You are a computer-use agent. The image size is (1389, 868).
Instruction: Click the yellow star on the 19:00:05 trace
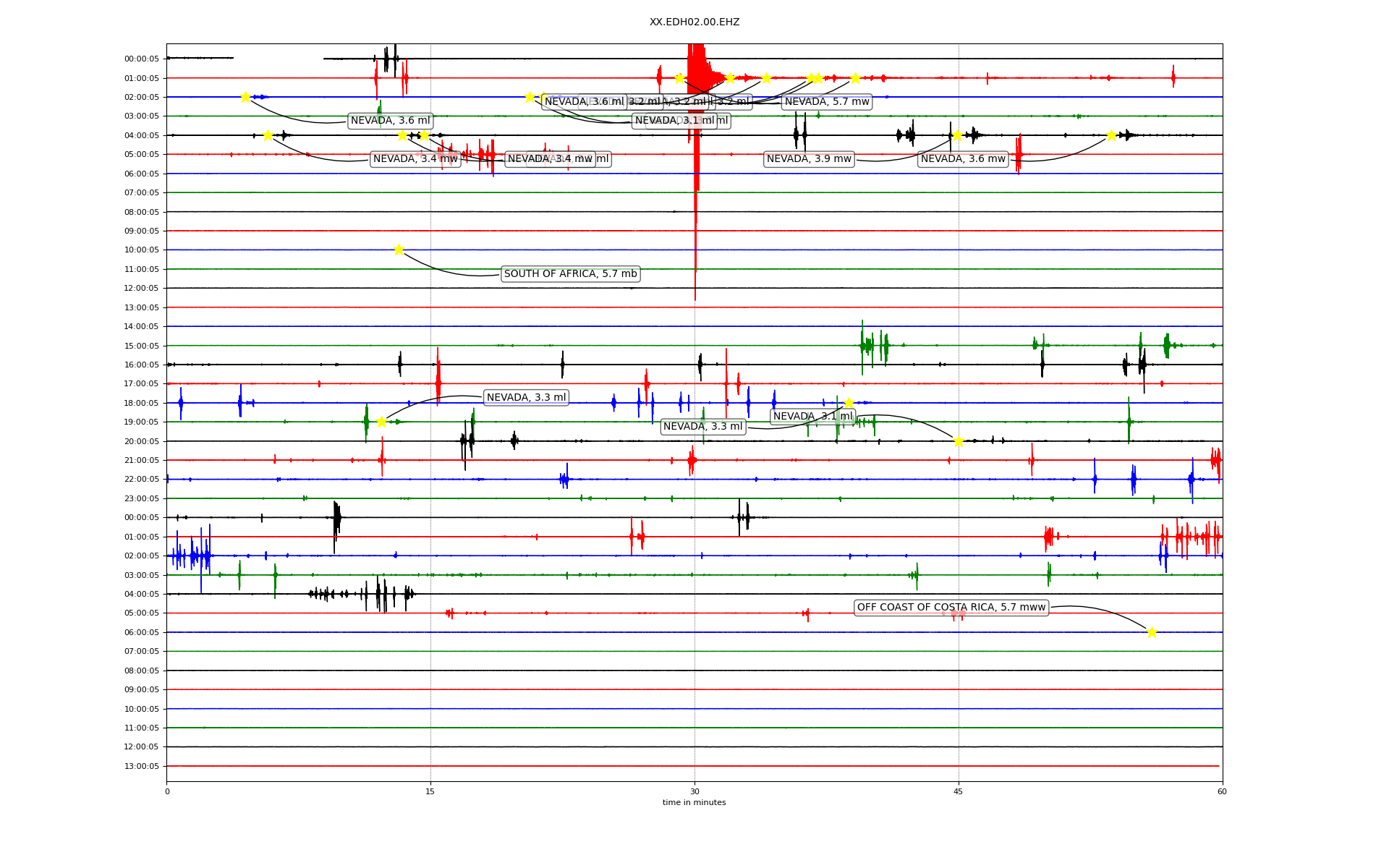pyautogui.click(x=381, y=422)
